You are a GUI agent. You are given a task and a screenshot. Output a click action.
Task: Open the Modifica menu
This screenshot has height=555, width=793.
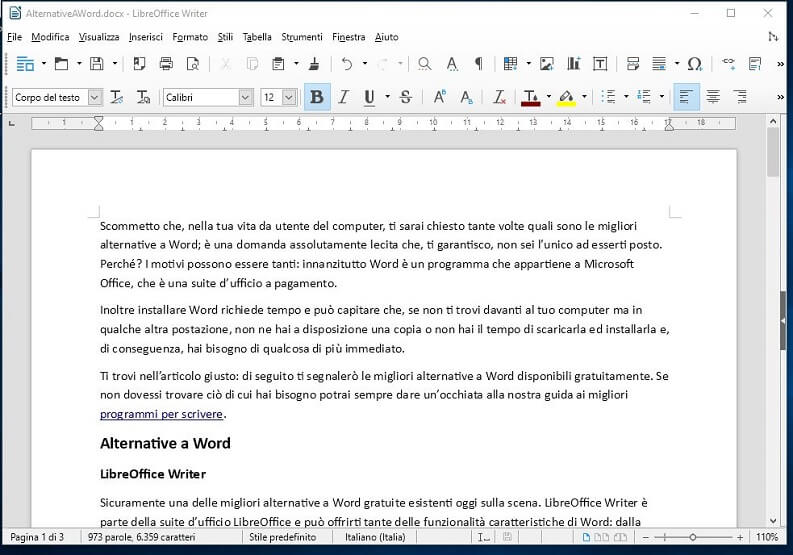(x=50, y=37)
